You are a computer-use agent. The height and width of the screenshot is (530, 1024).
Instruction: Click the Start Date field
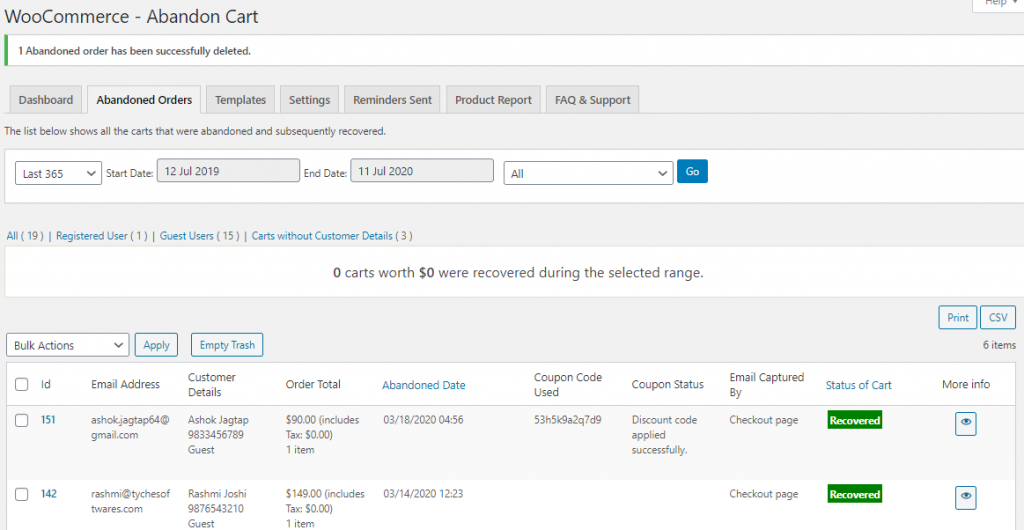(x=229, y=172)
